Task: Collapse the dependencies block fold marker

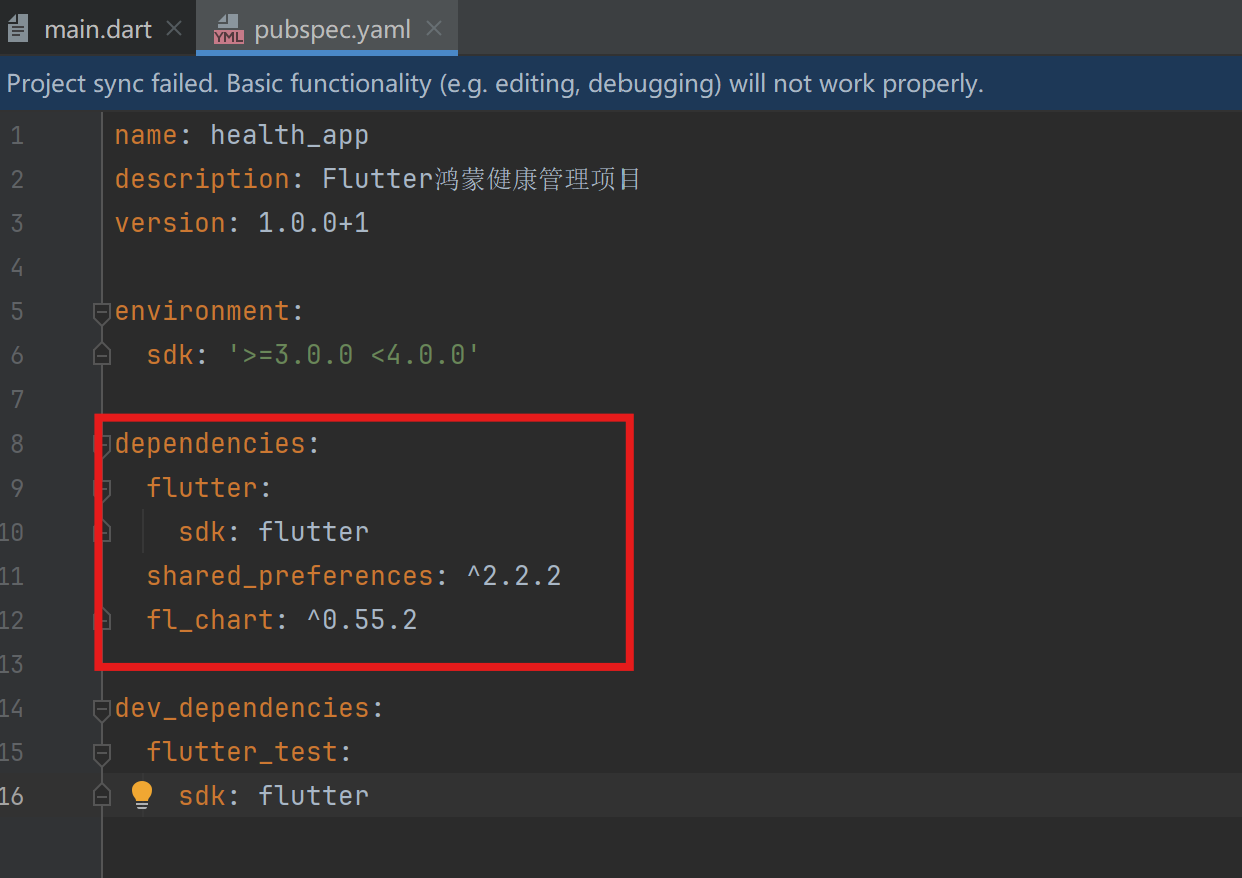Action: click(x=101, y=444)
